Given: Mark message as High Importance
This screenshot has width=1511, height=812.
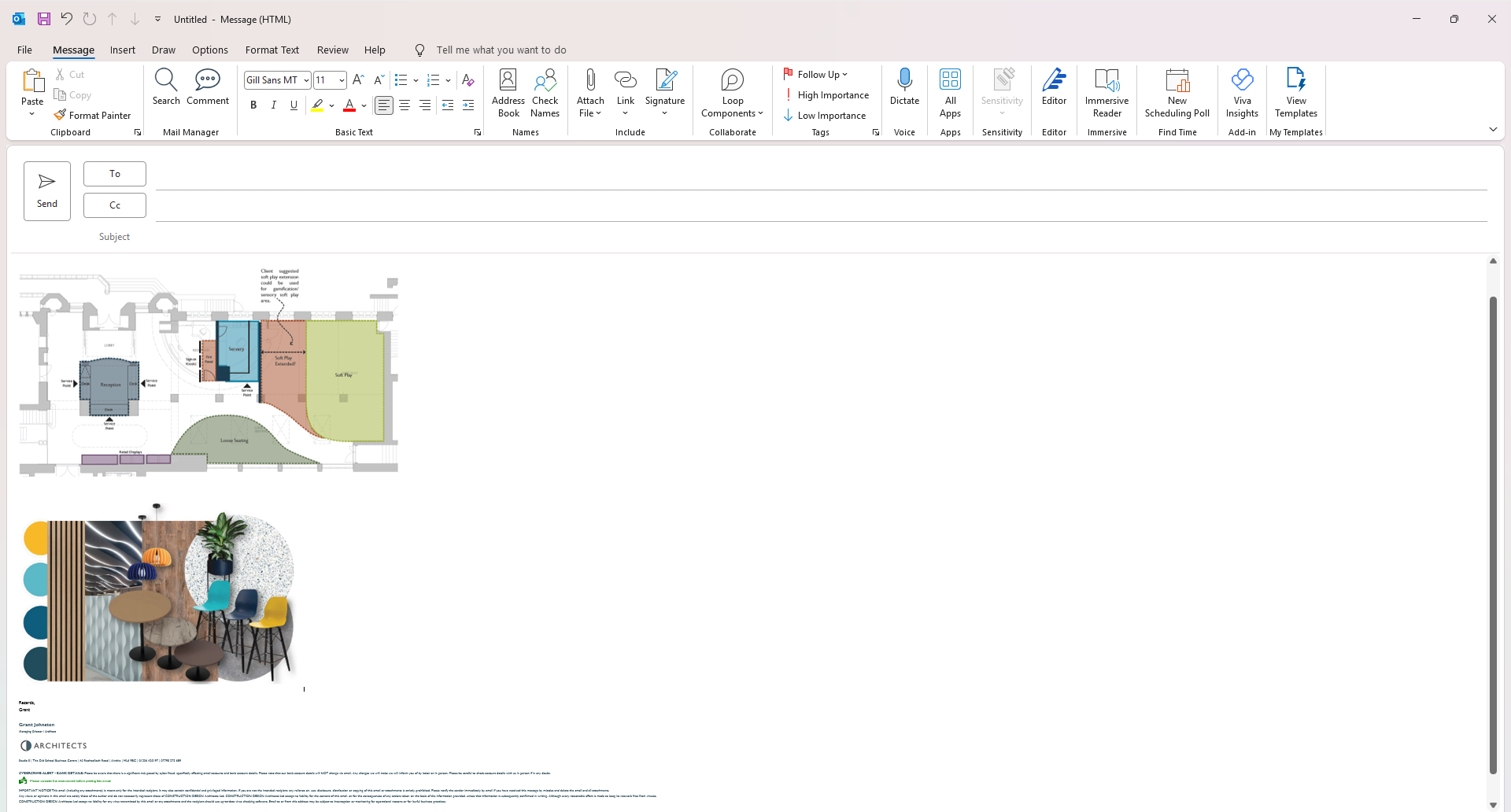Looking at the screenshot, I should tap(826, 95).
